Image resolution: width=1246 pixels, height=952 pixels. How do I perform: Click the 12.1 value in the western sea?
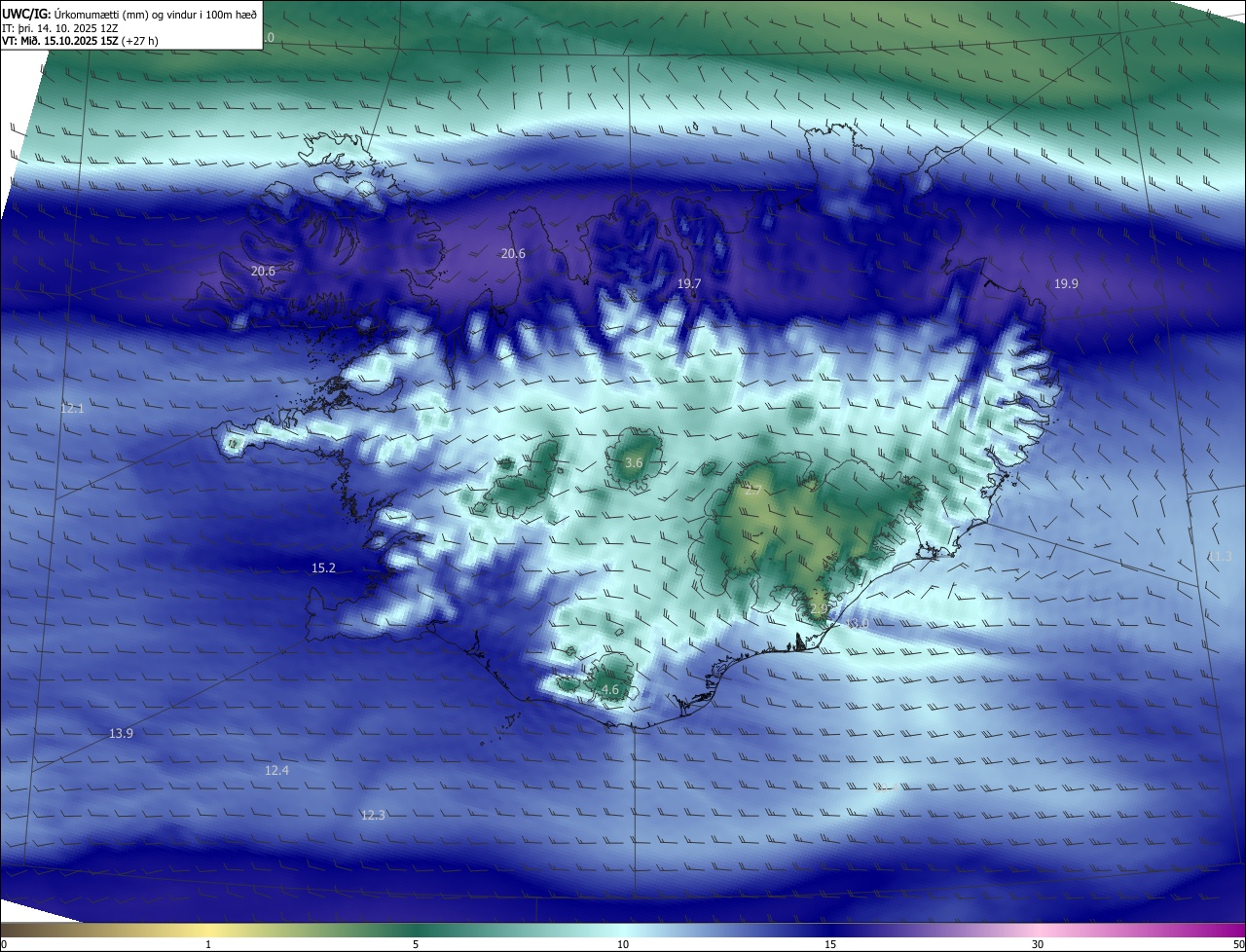click(x=72, y=408)
